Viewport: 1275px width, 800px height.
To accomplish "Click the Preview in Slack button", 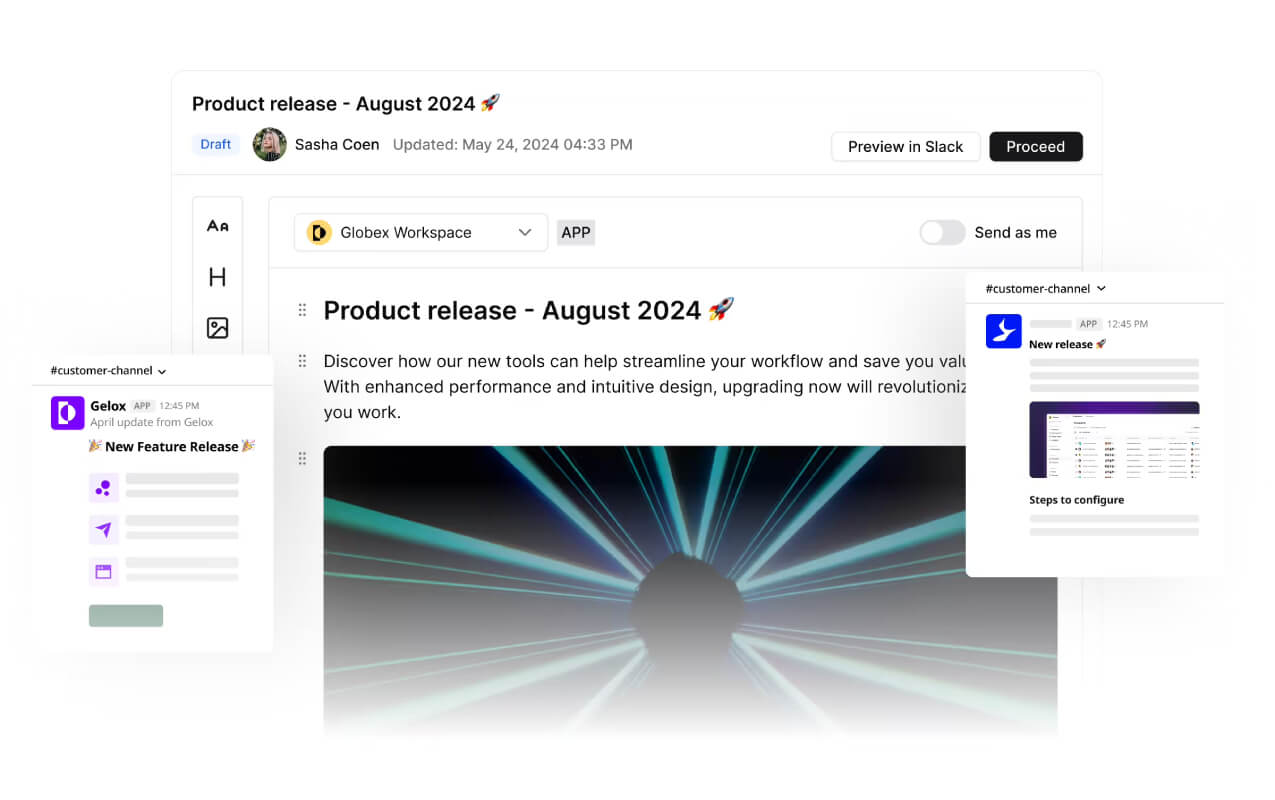I will tap(905, 146).
